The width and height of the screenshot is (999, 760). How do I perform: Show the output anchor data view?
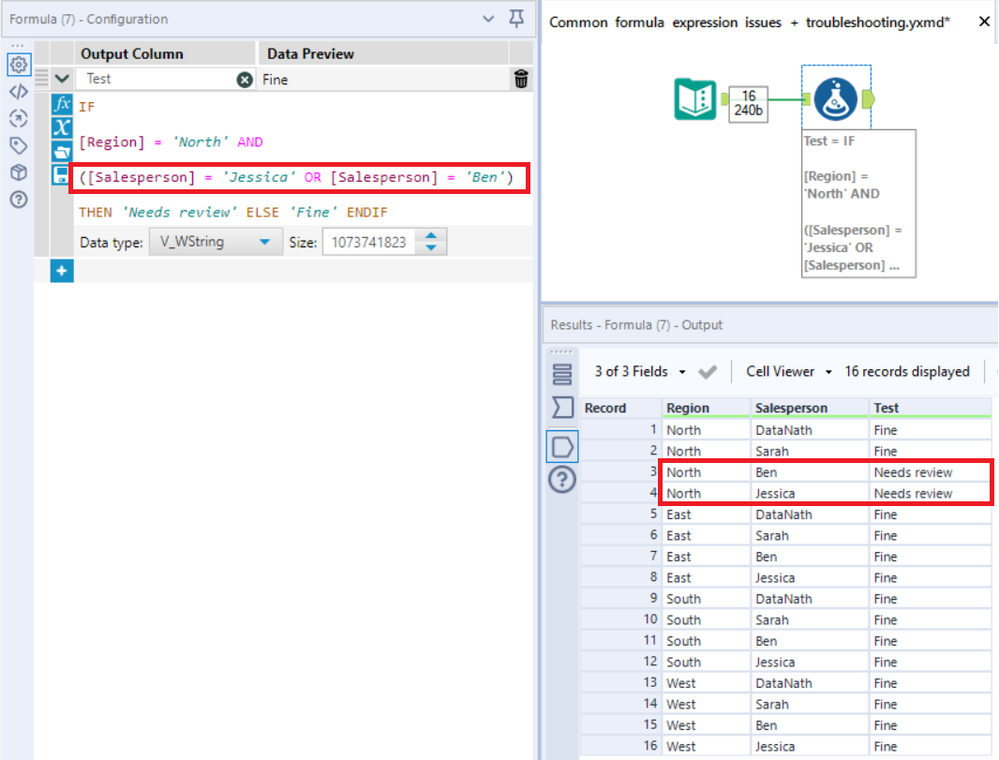tap(563, 447)
